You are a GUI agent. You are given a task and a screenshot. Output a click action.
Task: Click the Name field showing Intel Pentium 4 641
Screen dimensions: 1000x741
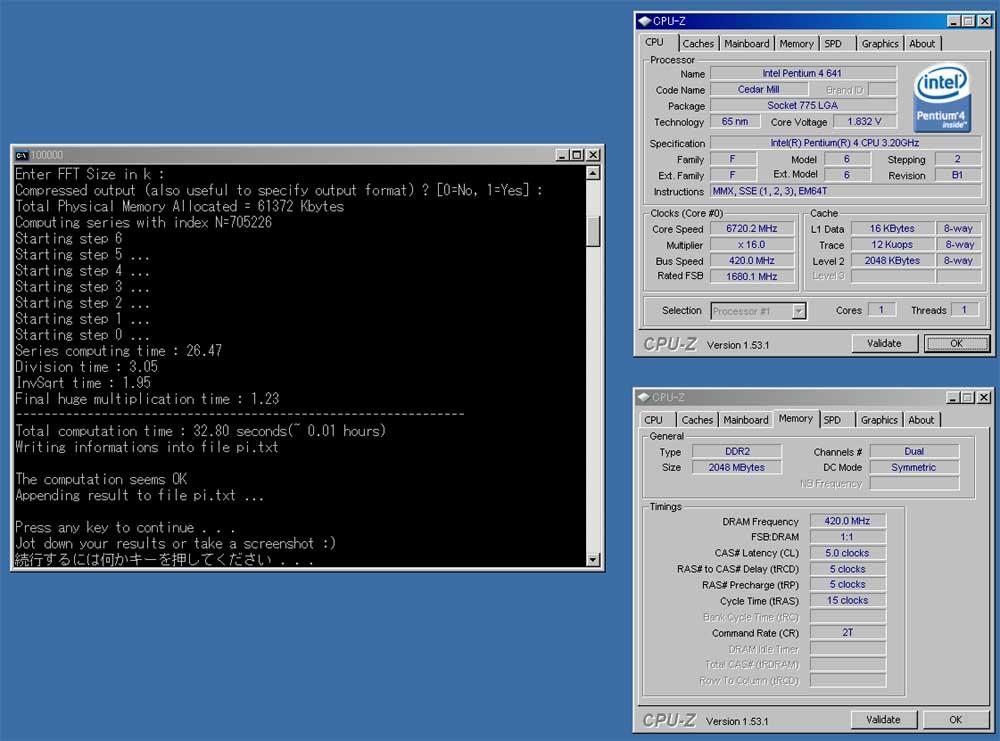coord(802,73)
